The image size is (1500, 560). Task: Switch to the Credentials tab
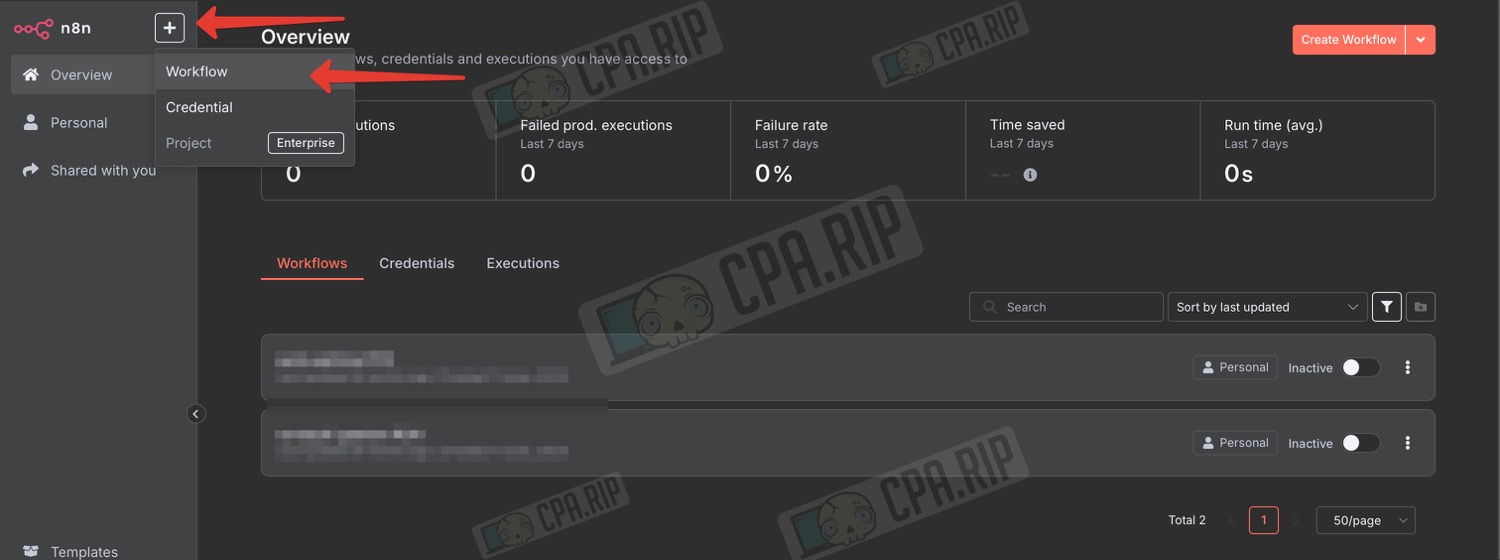417,263
